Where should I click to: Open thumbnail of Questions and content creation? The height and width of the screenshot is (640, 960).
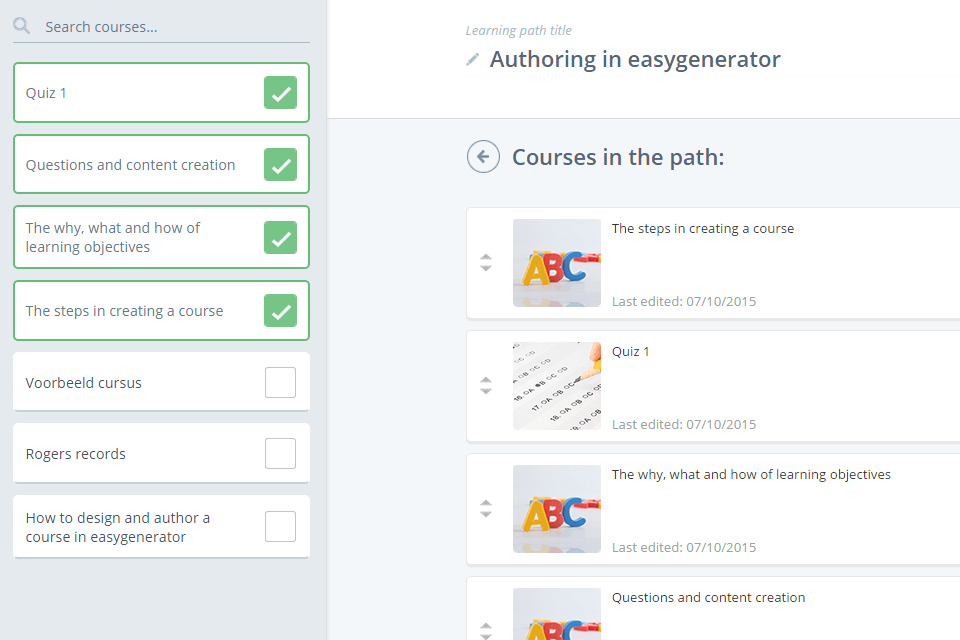click(557, 614)
